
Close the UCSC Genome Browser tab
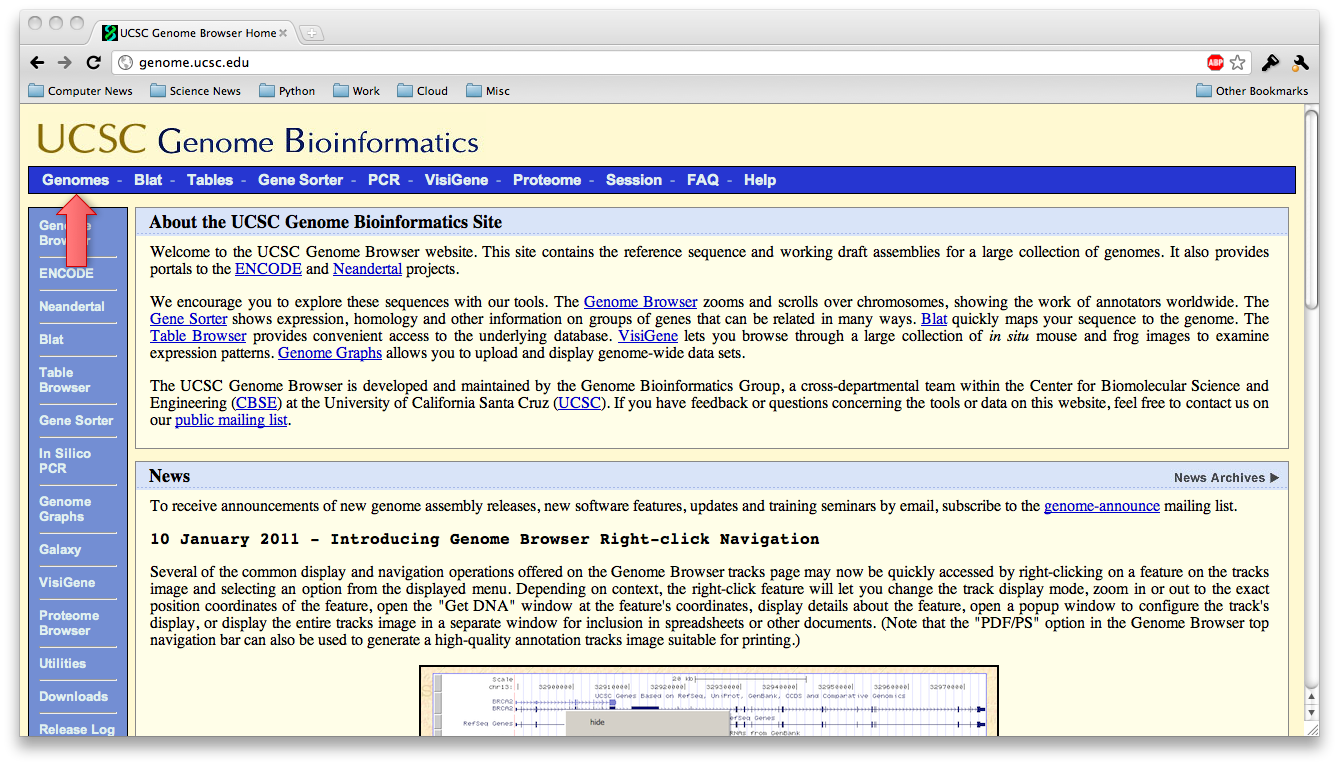[283, 33]
